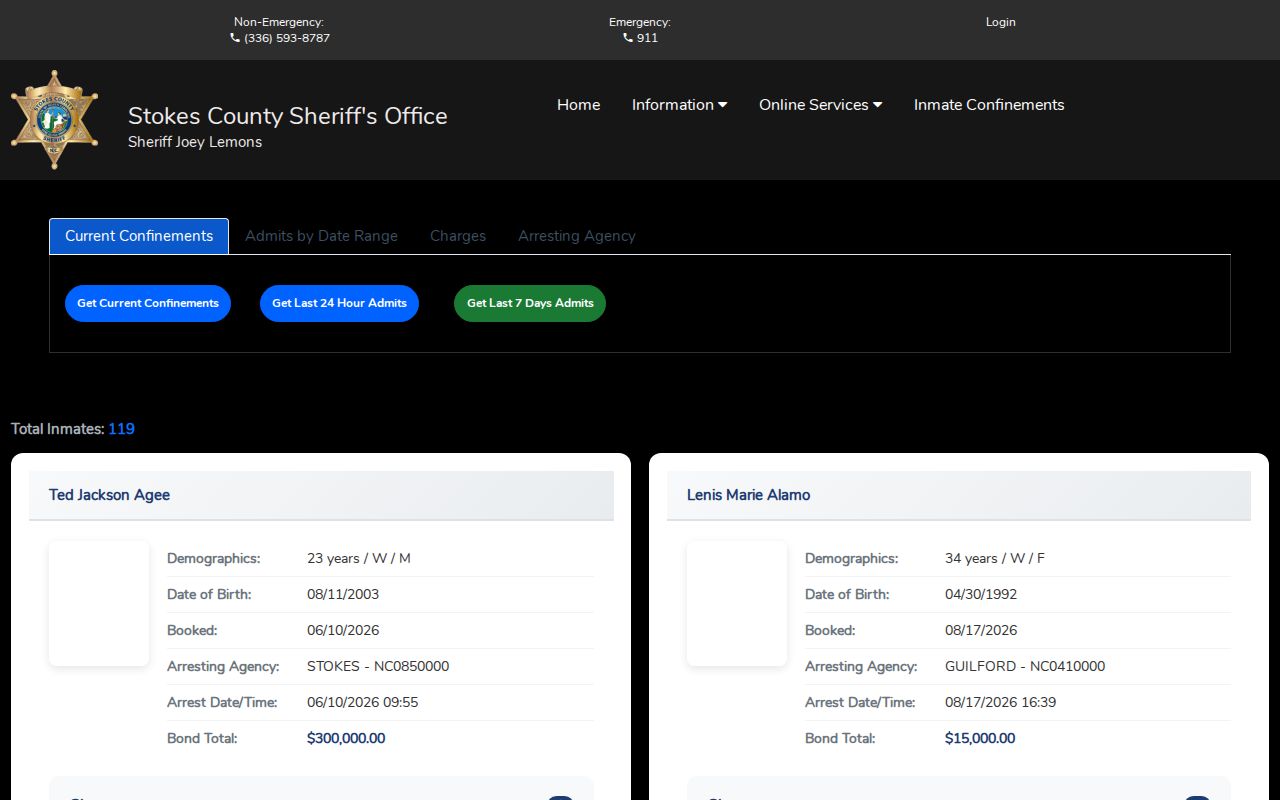The height and width of the screenshot is (800, 1280).
Task: Click arresting agency STOKES - NC0850000
Action: pos(378,666)
